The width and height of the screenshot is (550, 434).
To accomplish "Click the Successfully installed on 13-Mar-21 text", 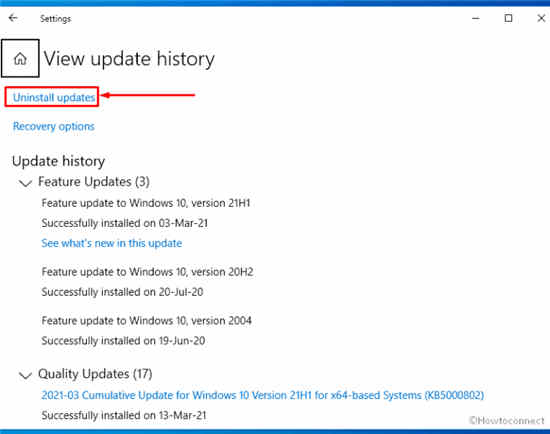I will pos(124,415).
